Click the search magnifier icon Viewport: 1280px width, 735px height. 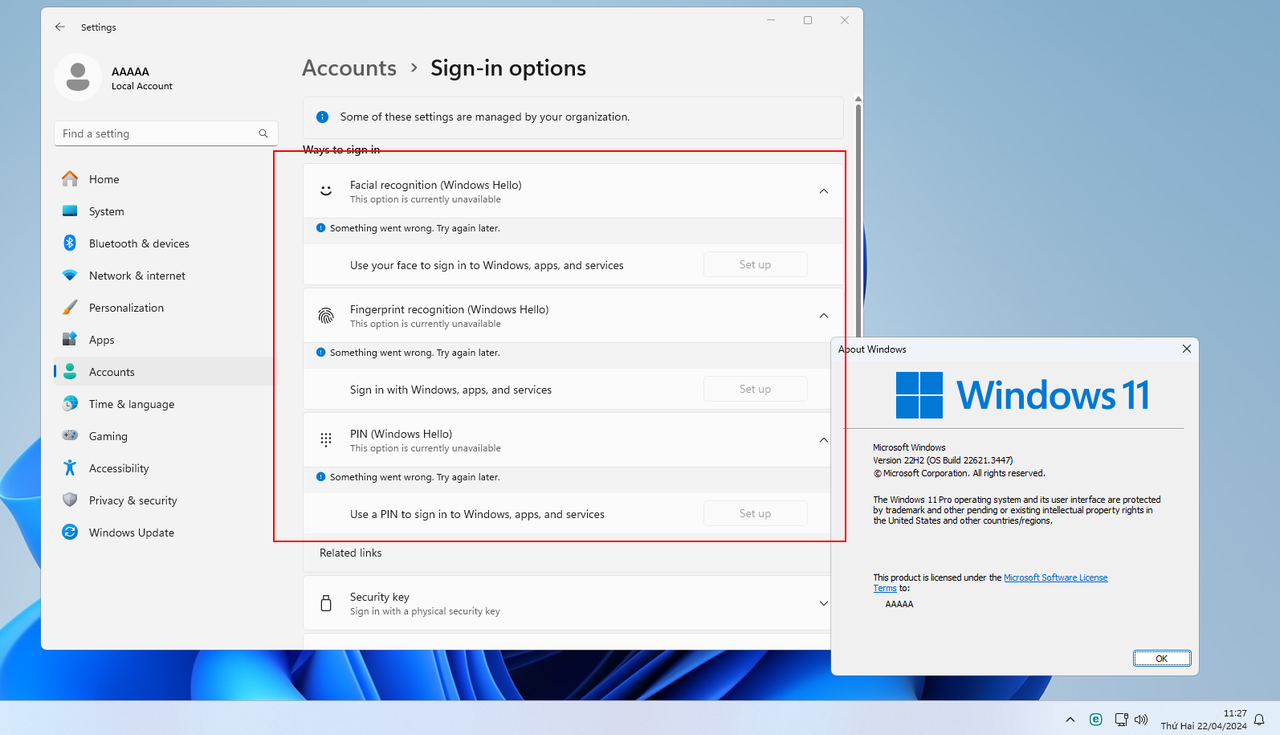(x=263, y=133)
